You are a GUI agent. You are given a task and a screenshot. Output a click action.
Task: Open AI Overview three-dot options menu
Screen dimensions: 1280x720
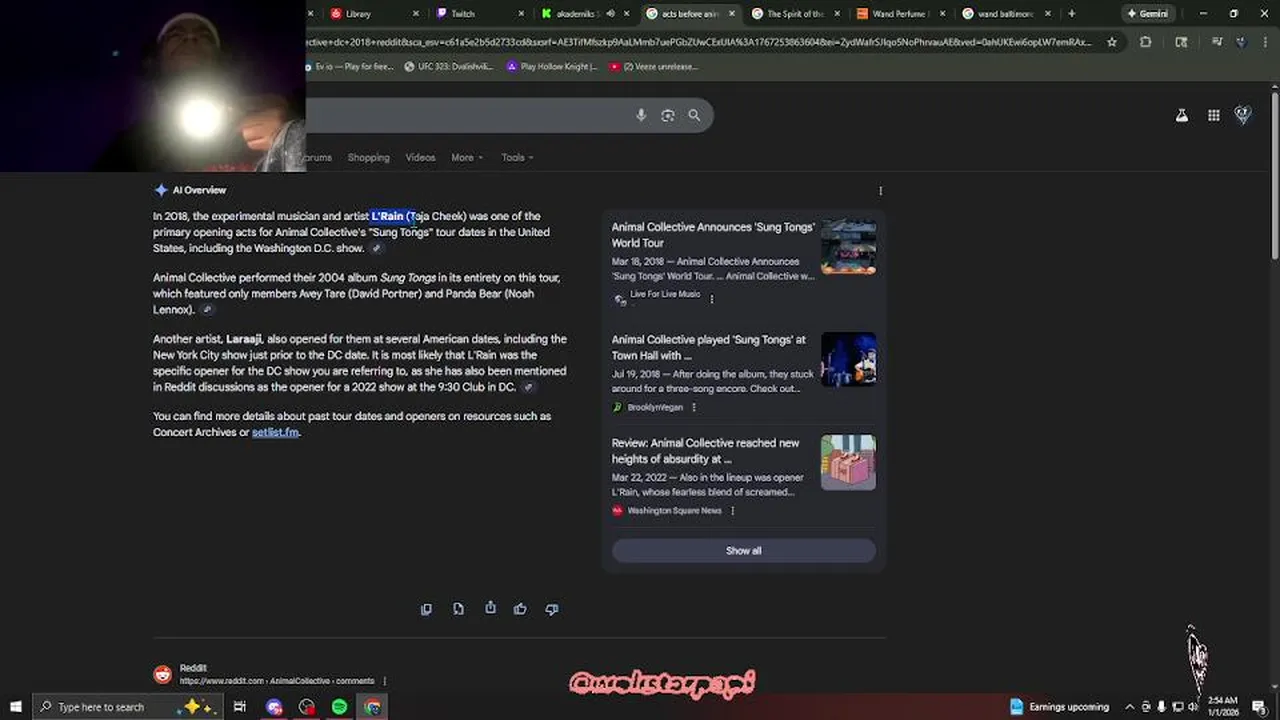pos(880,190)
